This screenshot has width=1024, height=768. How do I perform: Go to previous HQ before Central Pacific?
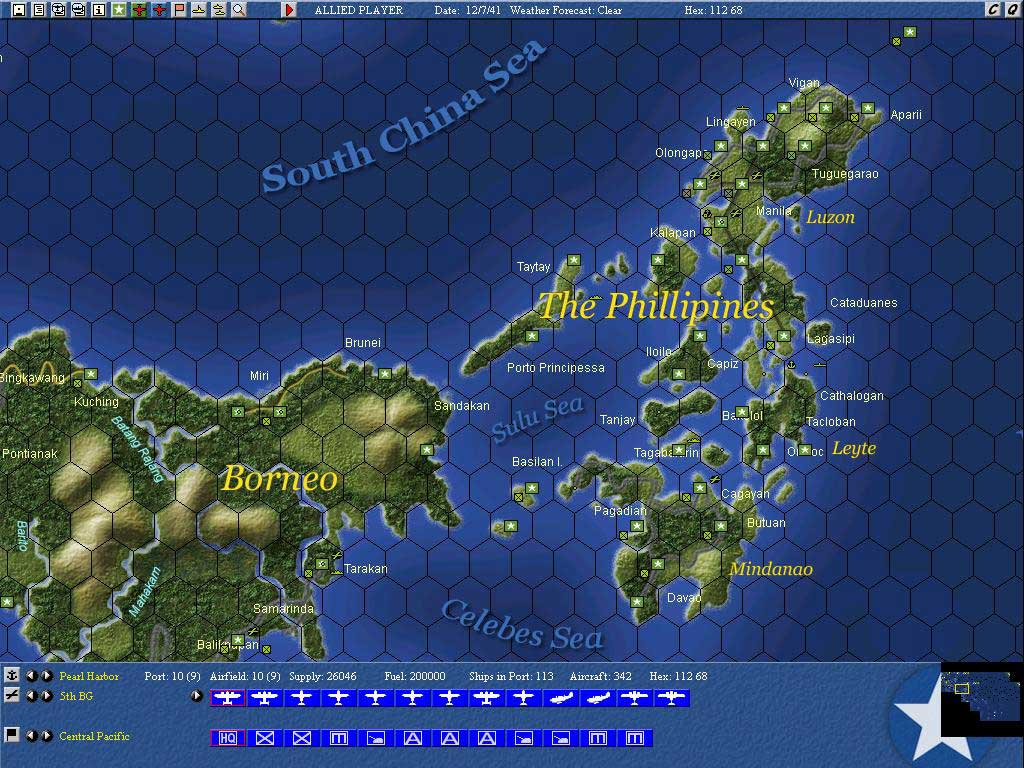[x=31, y=736]
